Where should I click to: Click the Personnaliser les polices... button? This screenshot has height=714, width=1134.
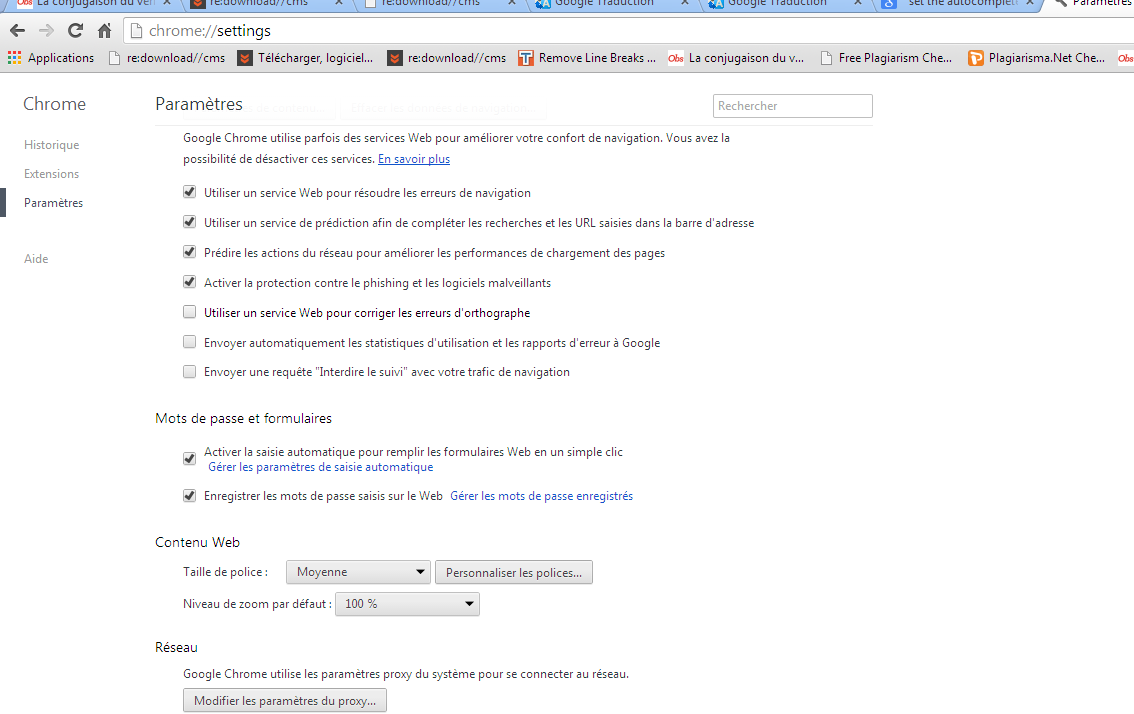pos(513,572)
